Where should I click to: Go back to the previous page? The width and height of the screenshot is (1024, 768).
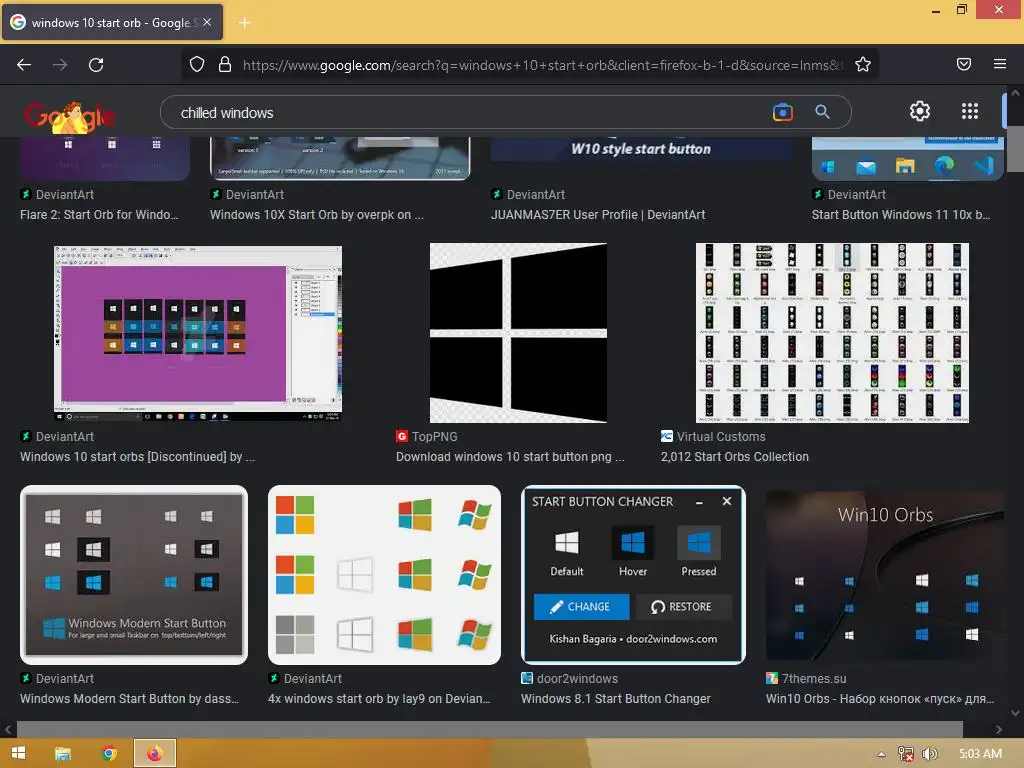24,65
